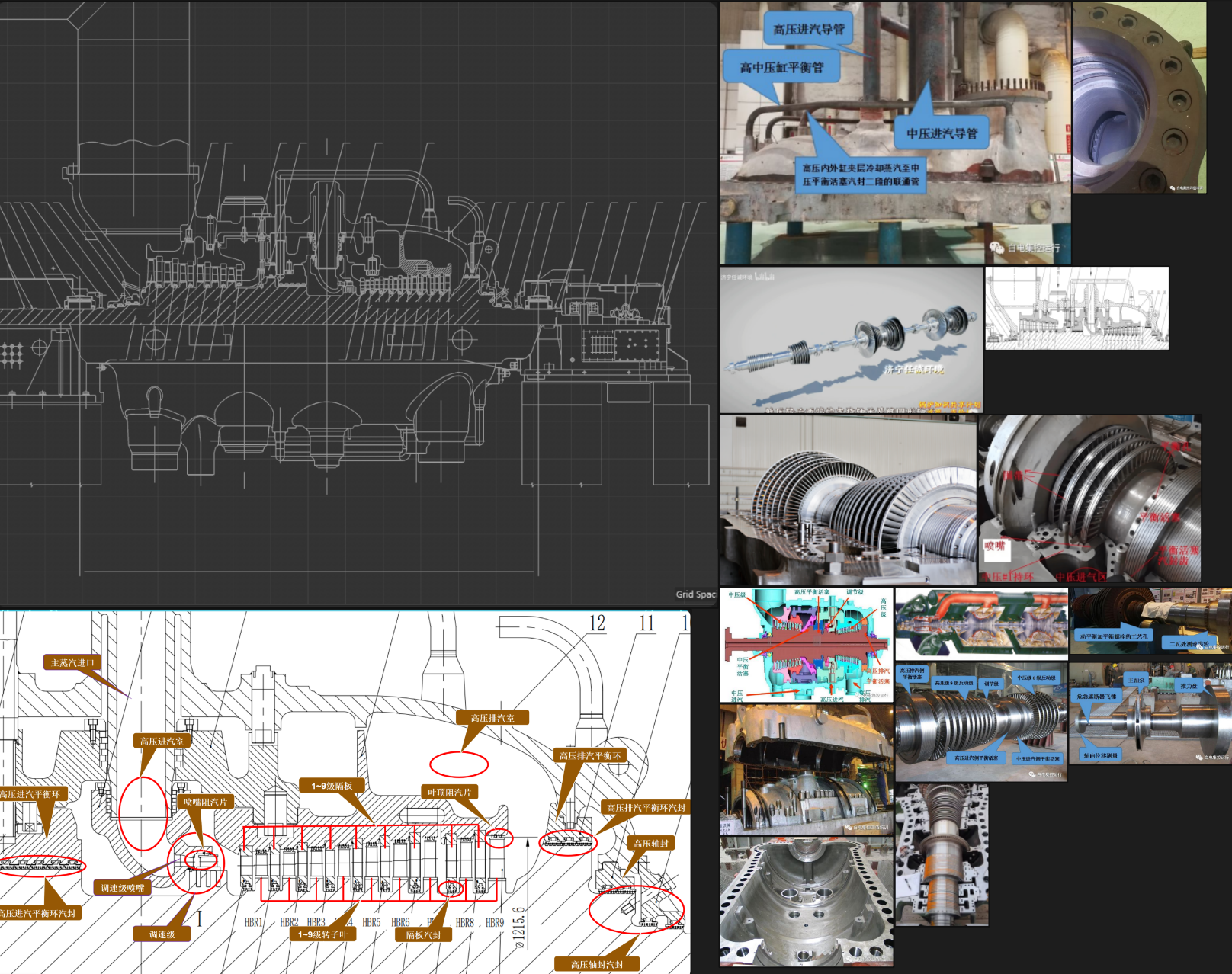Click the 高压排汽室 brown label
The width and height of the screenshot is (1232, 974).
pos(492,717)
